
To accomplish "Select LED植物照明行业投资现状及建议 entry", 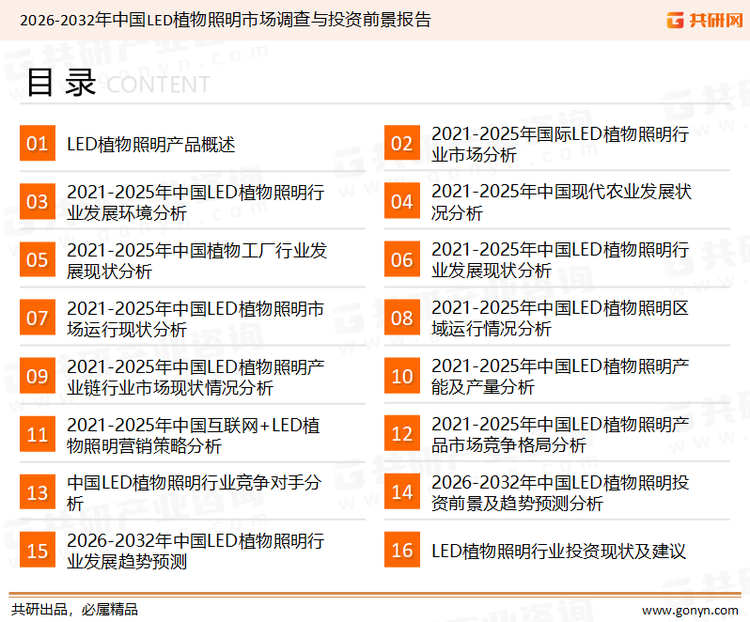I will (x=558, y=550).
